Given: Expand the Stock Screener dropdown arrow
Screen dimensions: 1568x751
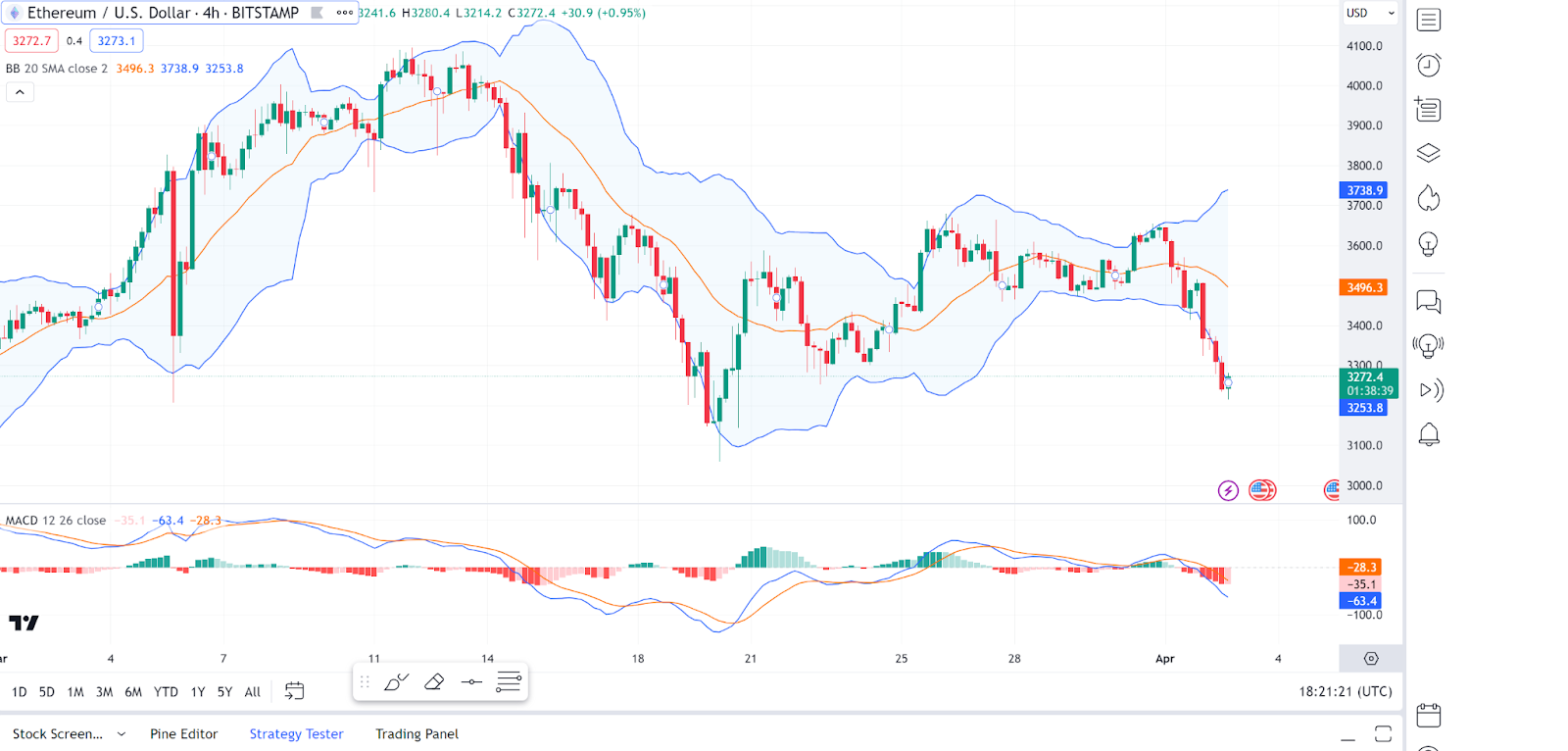Looking at the screenshot, I should click(122, 733).
